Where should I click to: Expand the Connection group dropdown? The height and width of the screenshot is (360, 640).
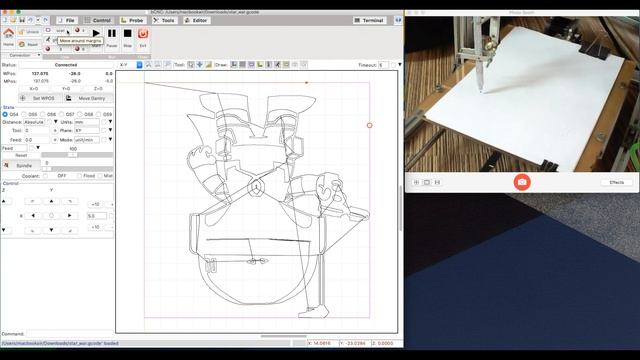[39, 55]
